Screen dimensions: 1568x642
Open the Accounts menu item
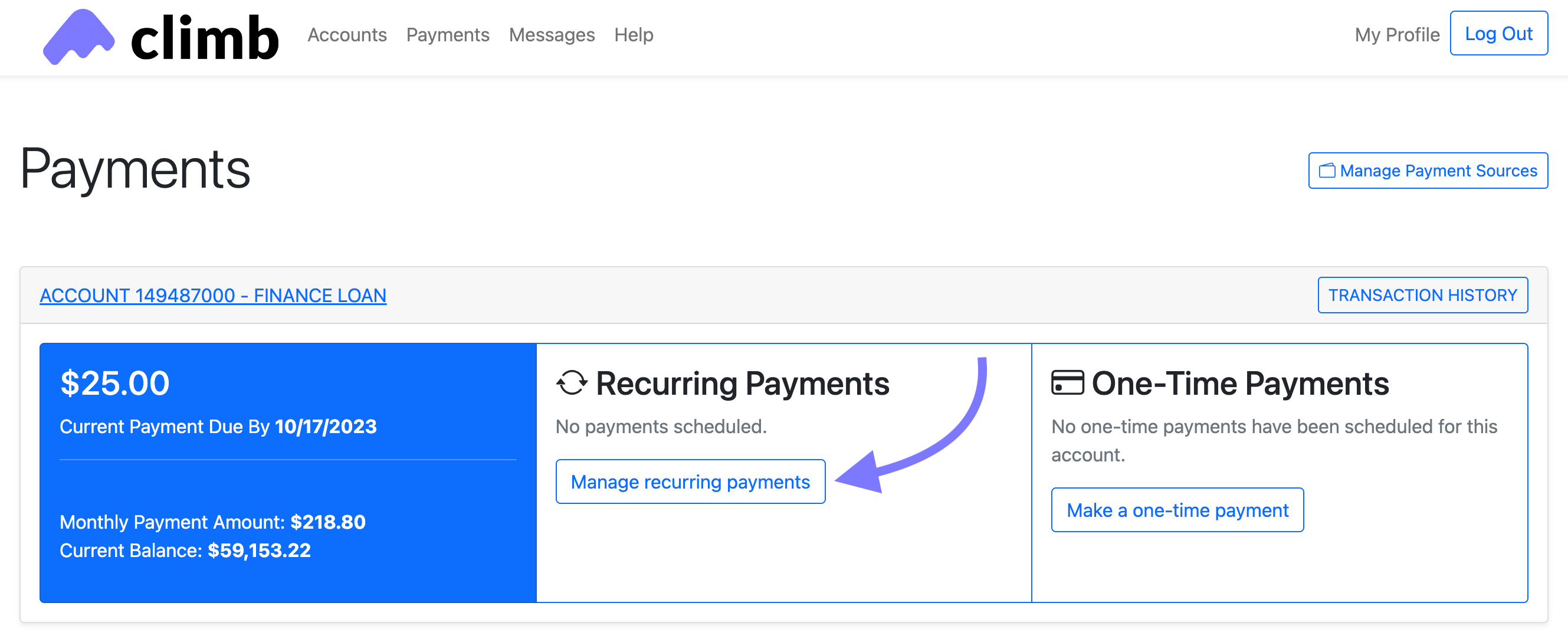[347, 35]
